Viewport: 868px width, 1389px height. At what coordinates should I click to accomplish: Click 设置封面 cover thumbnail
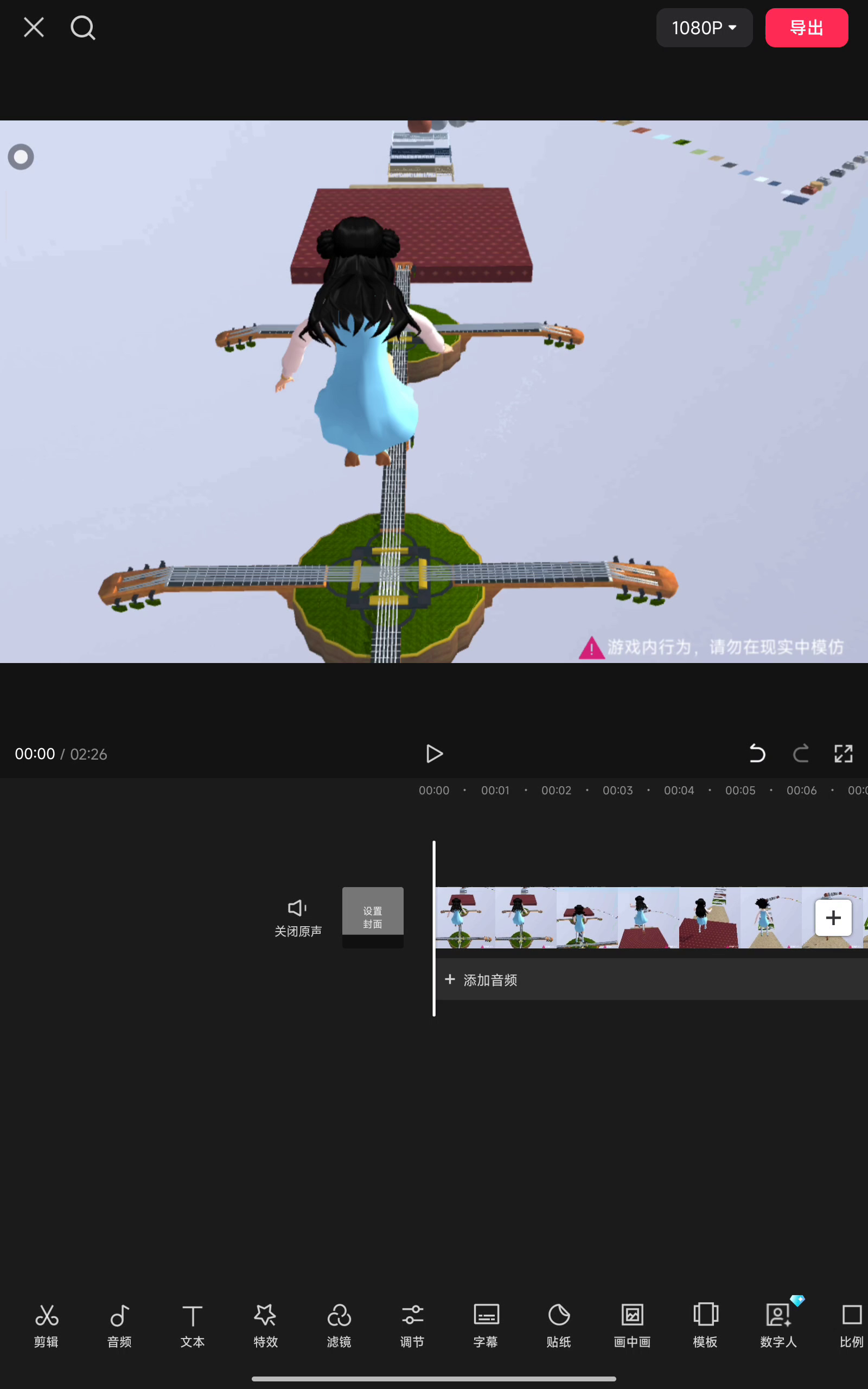pyautogui.click(x=373, y=916)
